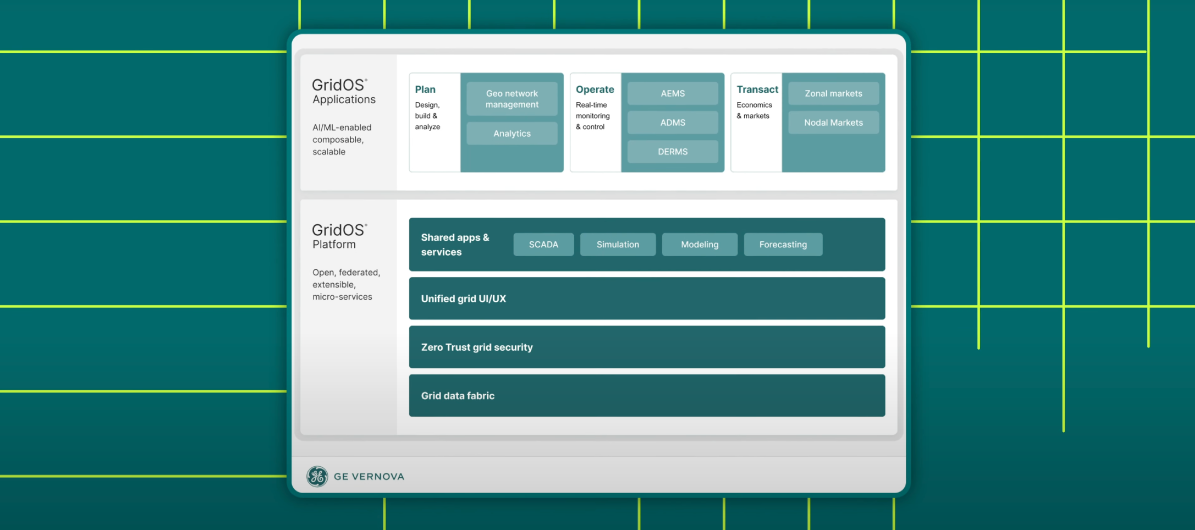
Task: Click the GE VERNOVA wordmark text
Action: (369, 477)
